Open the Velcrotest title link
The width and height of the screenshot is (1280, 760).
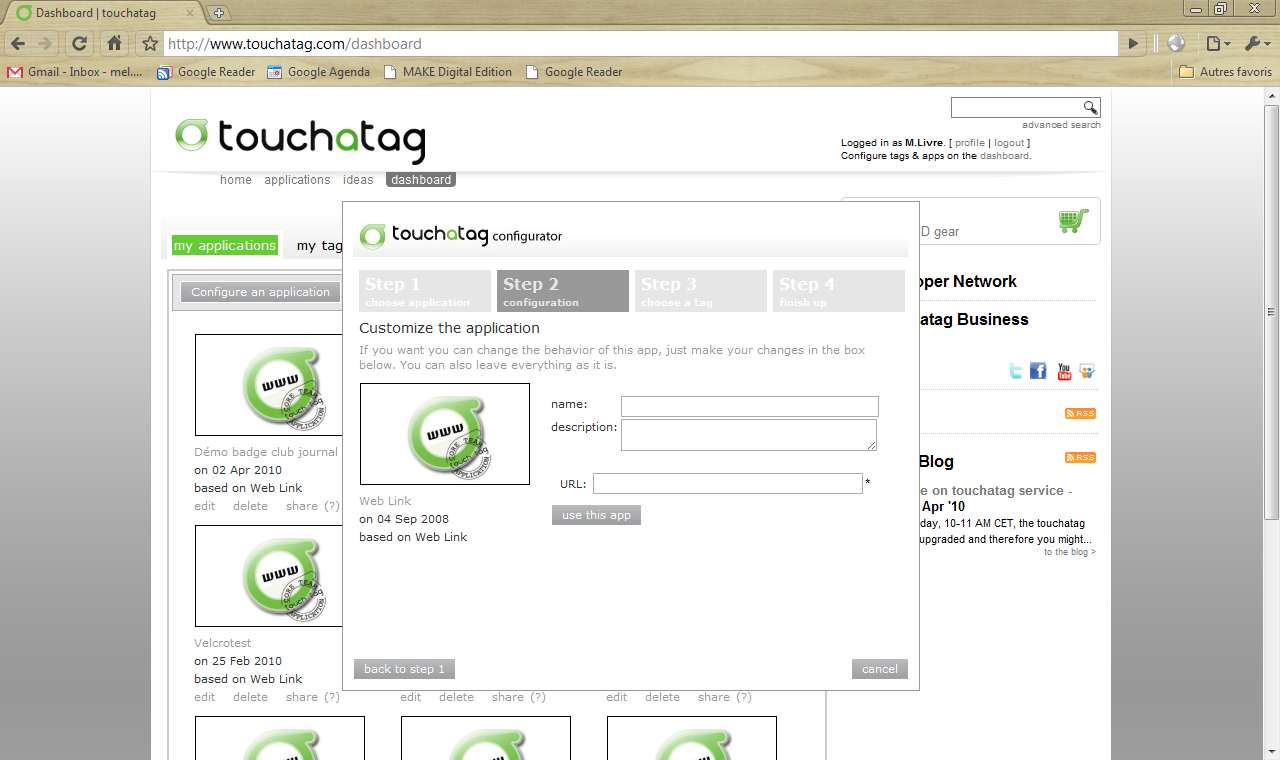[x=223, y=643]
